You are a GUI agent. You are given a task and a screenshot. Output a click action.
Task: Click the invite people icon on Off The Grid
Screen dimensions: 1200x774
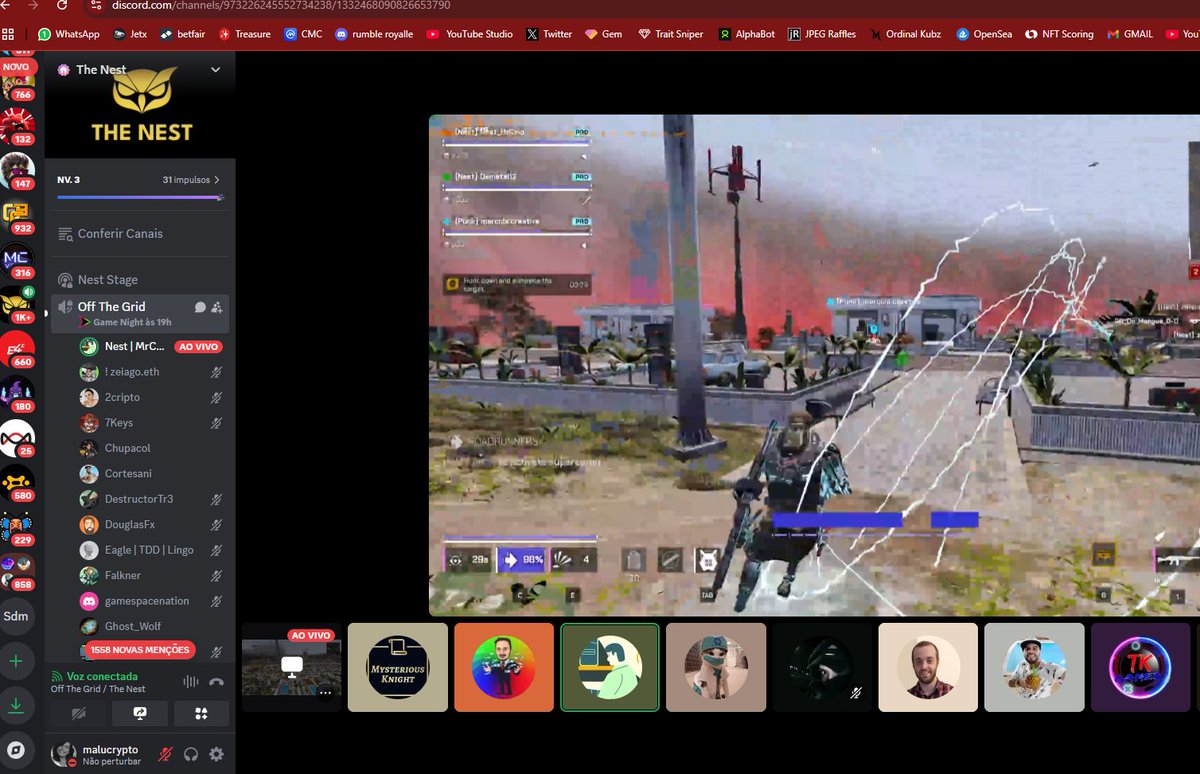tap(217, 307)
